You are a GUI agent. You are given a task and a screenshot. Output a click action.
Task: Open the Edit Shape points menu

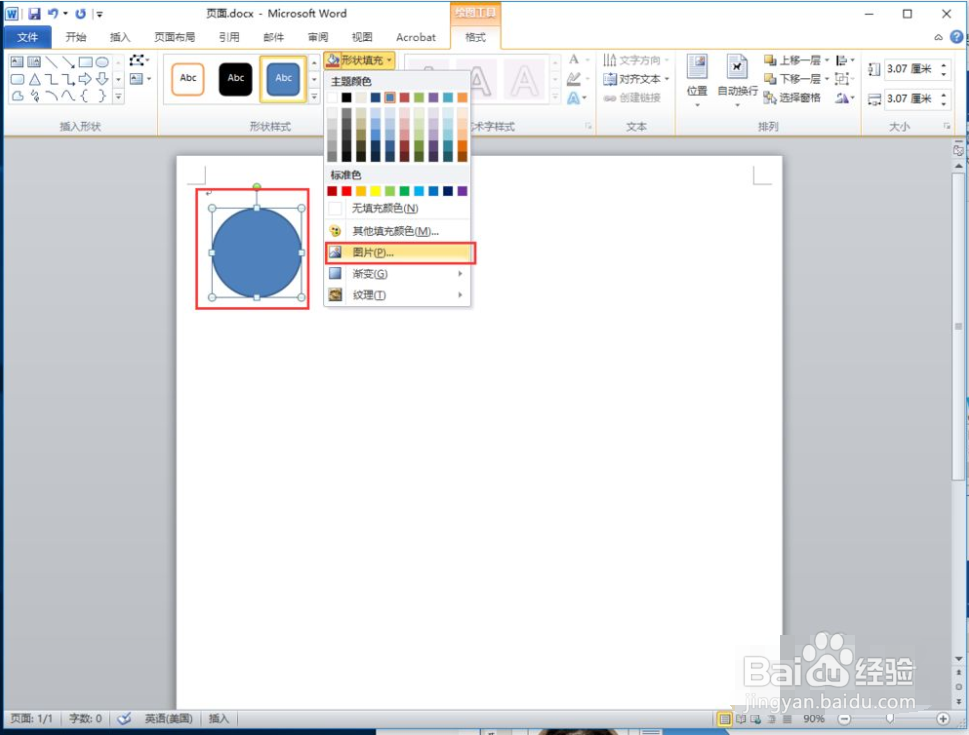[139, 60]
